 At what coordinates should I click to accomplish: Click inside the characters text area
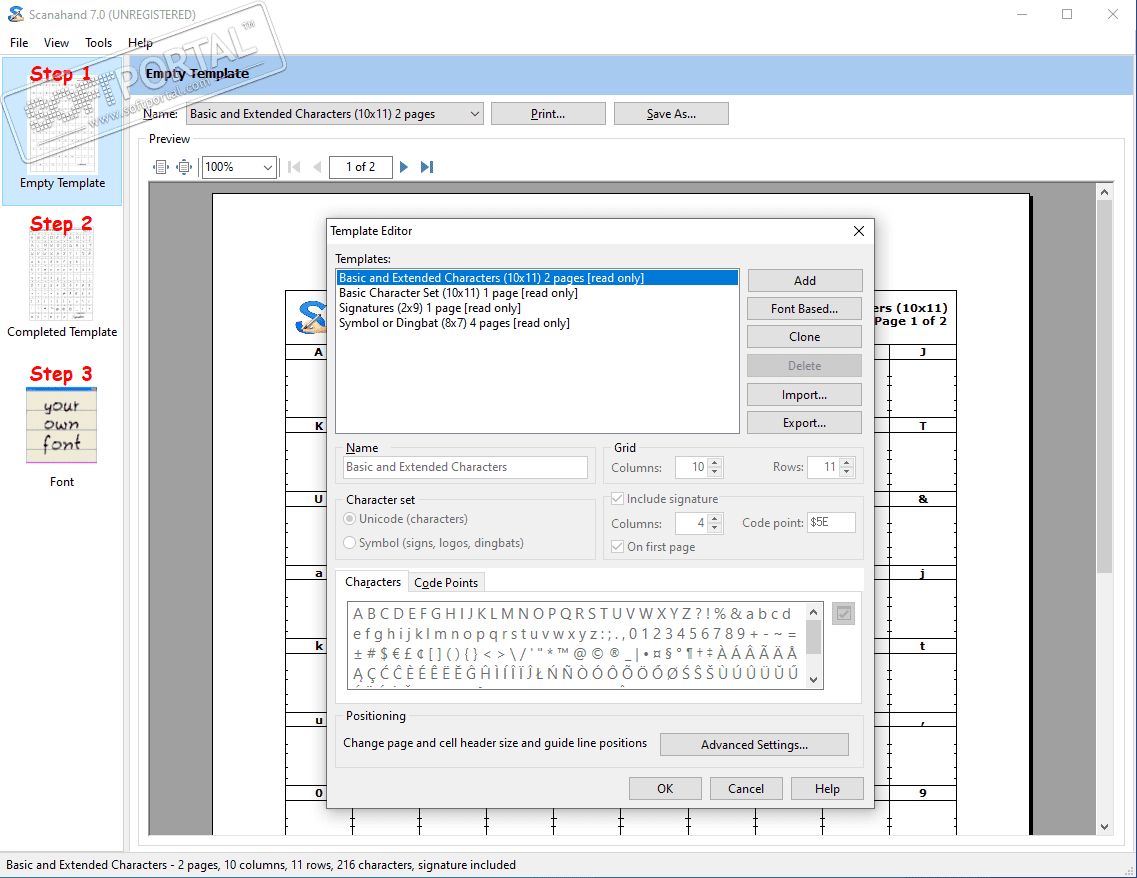[x=576, y=645]
